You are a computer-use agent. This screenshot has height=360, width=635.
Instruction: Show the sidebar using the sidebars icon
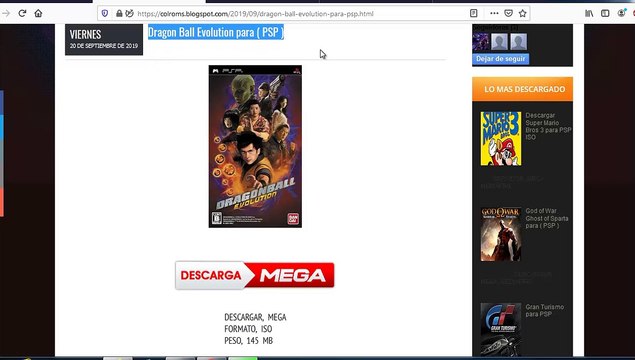[605, 13]
